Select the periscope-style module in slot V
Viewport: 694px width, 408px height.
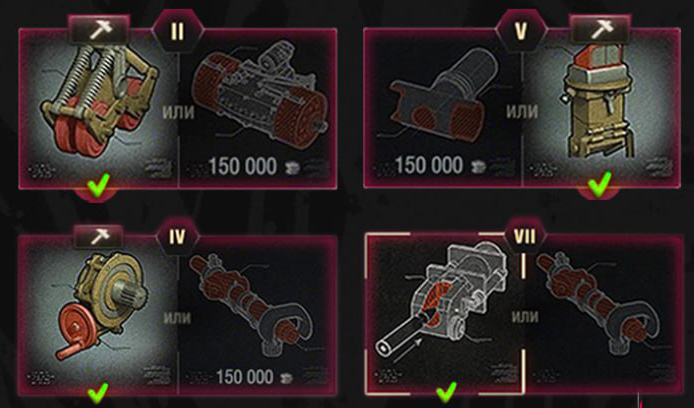pyautogui.click(x=601, y=108)
